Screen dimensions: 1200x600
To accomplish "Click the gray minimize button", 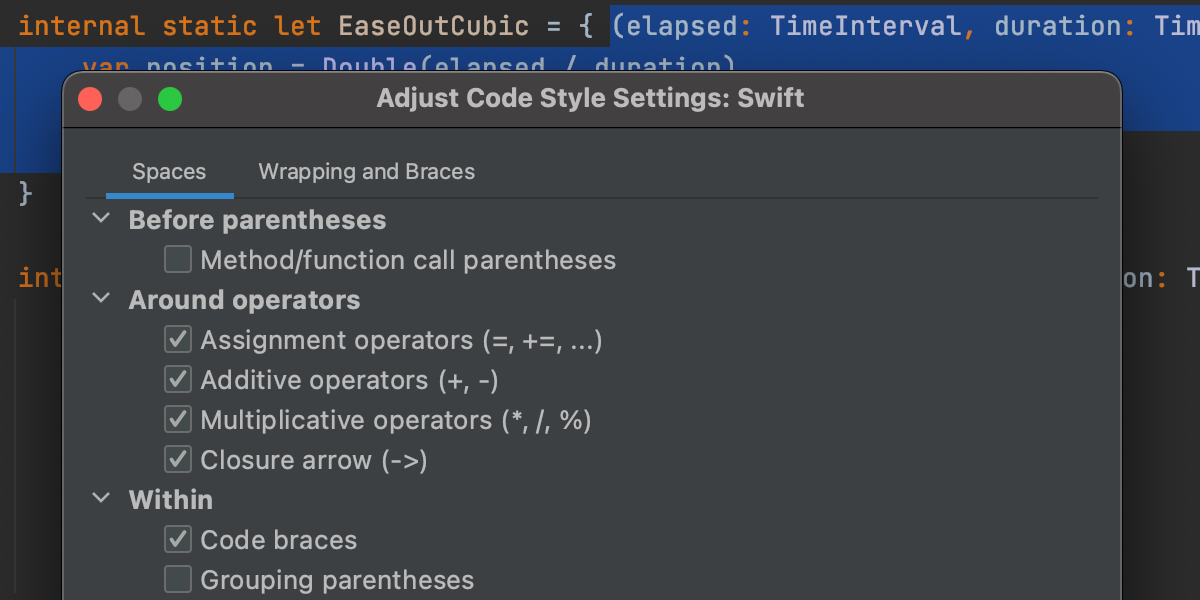I will click(130, 99).
